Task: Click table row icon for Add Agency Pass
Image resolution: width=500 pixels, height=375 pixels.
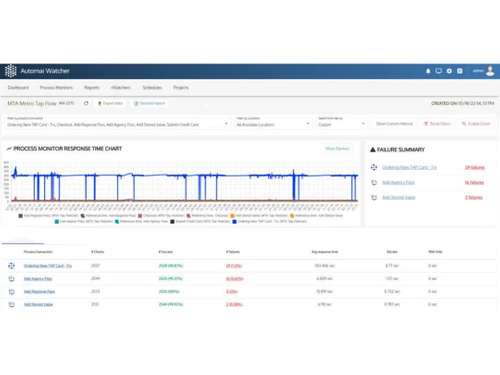Action: pos(11,279)
